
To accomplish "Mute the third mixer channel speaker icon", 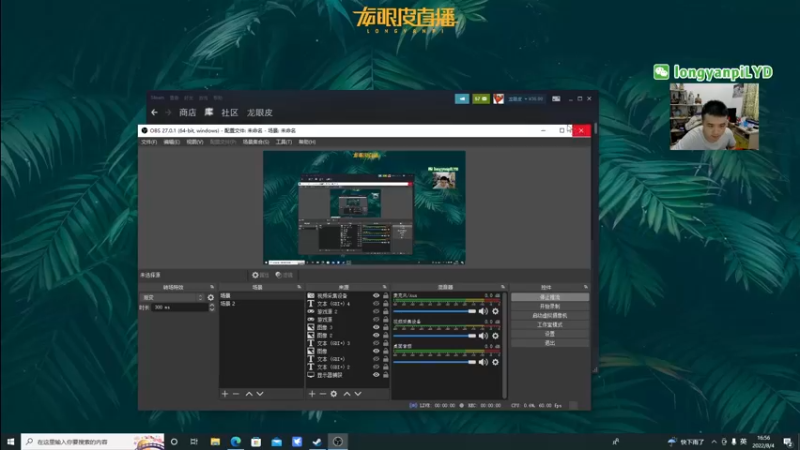I will pos(483,362).
